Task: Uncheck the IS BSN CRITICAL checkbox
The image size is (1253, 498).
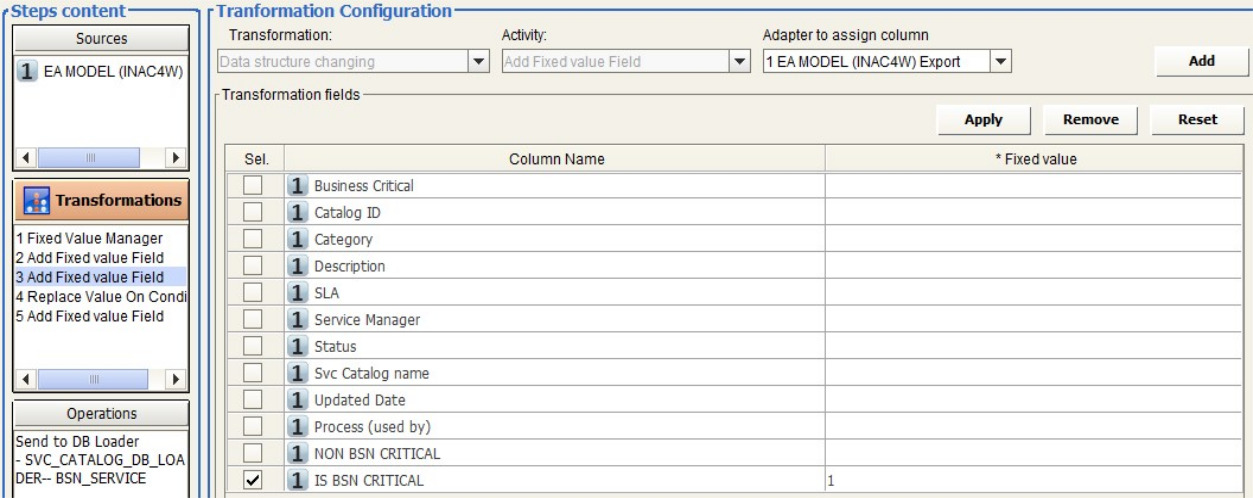Action: coord(253,481)
